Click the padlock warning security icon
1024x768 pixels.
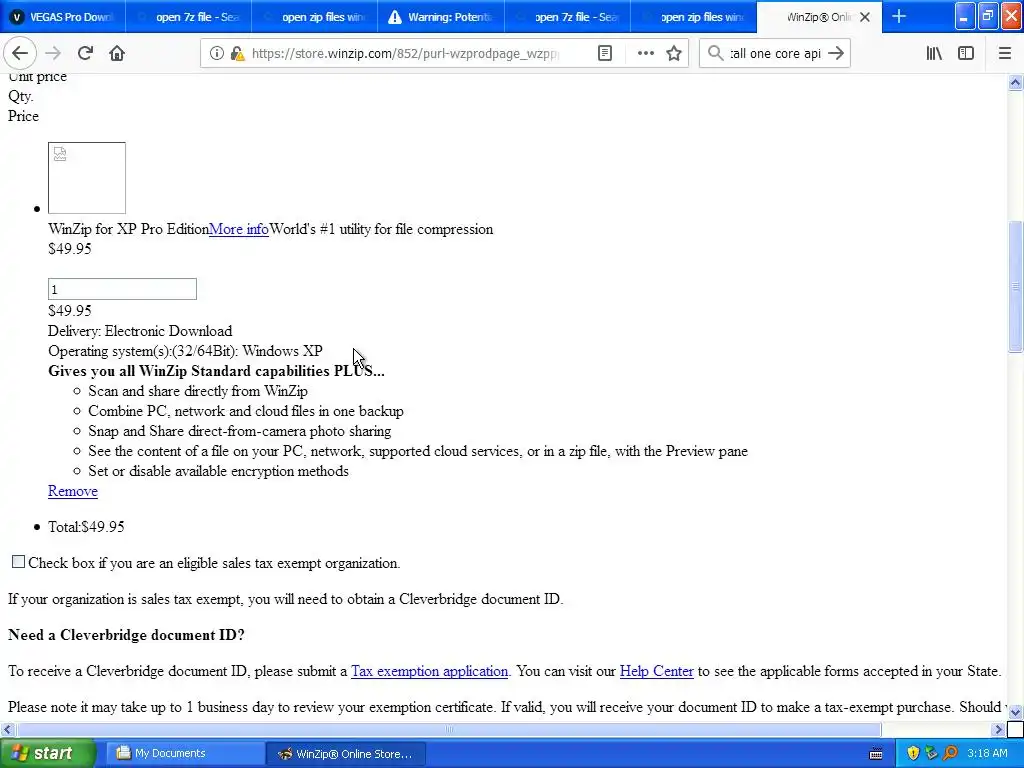[238, 54]
